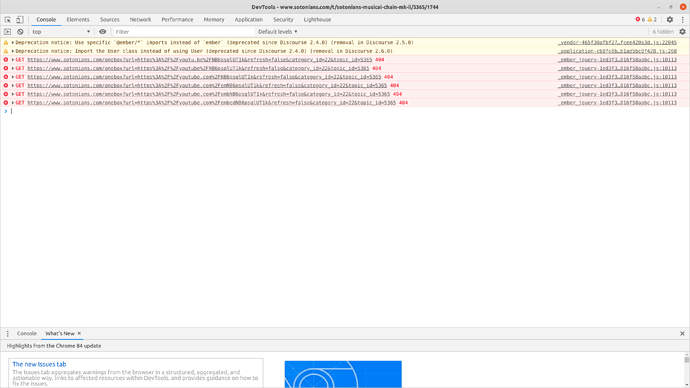
Task: Create a live expression with the eye icon
Action: pyautogui.click(x=103, y=32)
